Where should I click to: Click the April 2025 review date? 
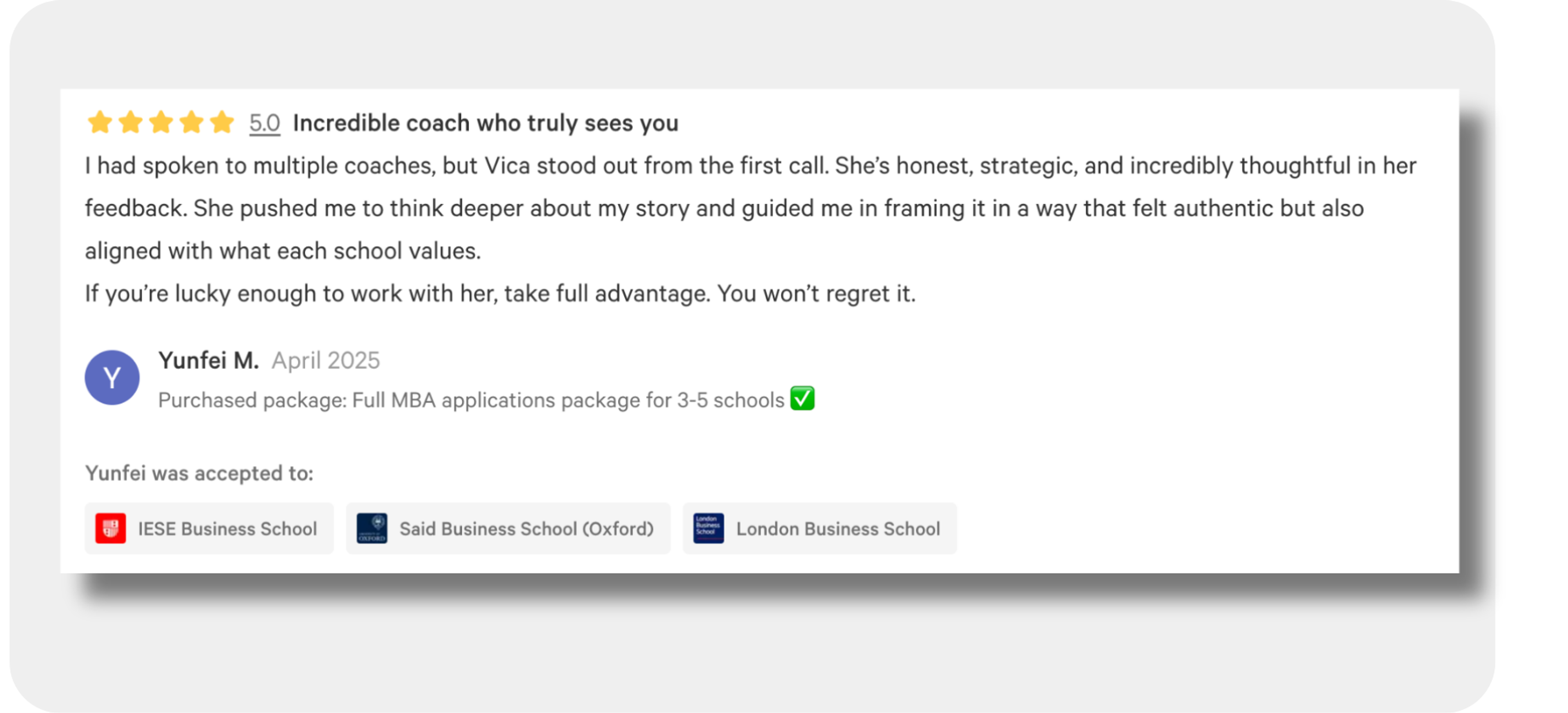tap(326, 361)
